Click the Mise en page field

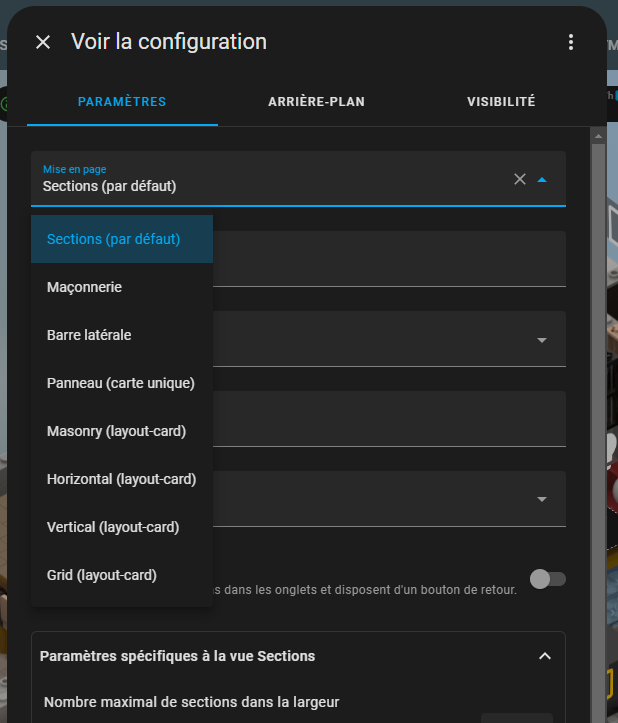[x=298, y=179]
